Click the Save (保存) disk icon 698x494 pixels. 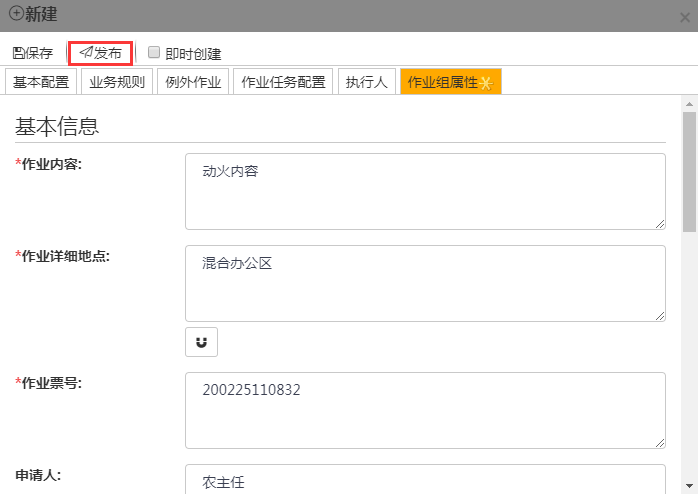(19, 53)
